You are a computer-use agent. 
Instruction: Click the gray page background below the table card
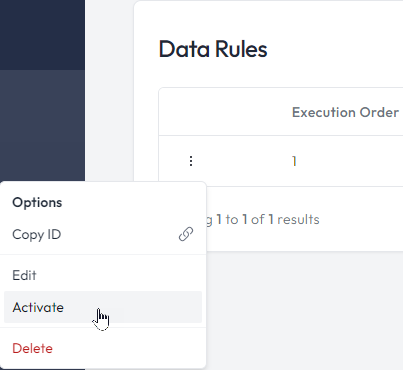tap(305, 310)
